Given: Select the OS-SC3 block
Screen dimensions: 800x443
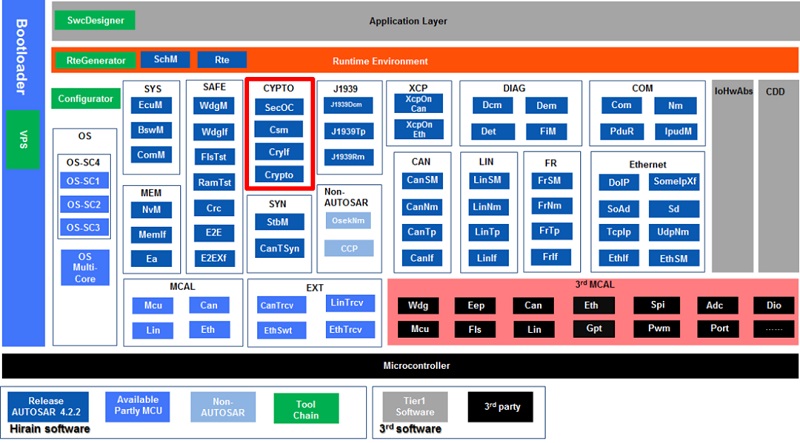Looking at the screenshot, I should 84,228.
